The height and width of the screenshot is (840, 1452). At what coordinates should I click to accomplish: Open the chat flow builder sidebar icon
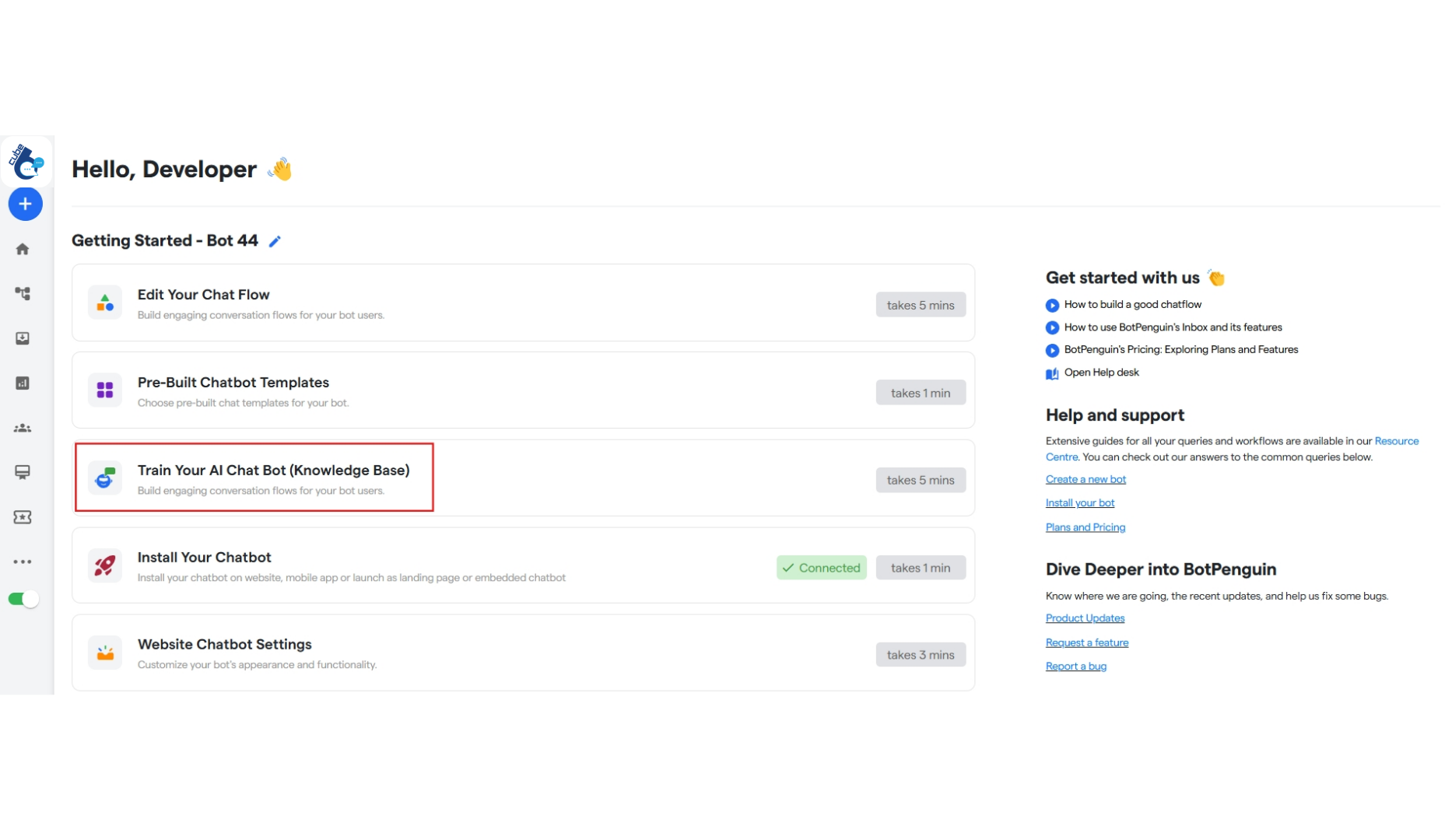[23, 293]
